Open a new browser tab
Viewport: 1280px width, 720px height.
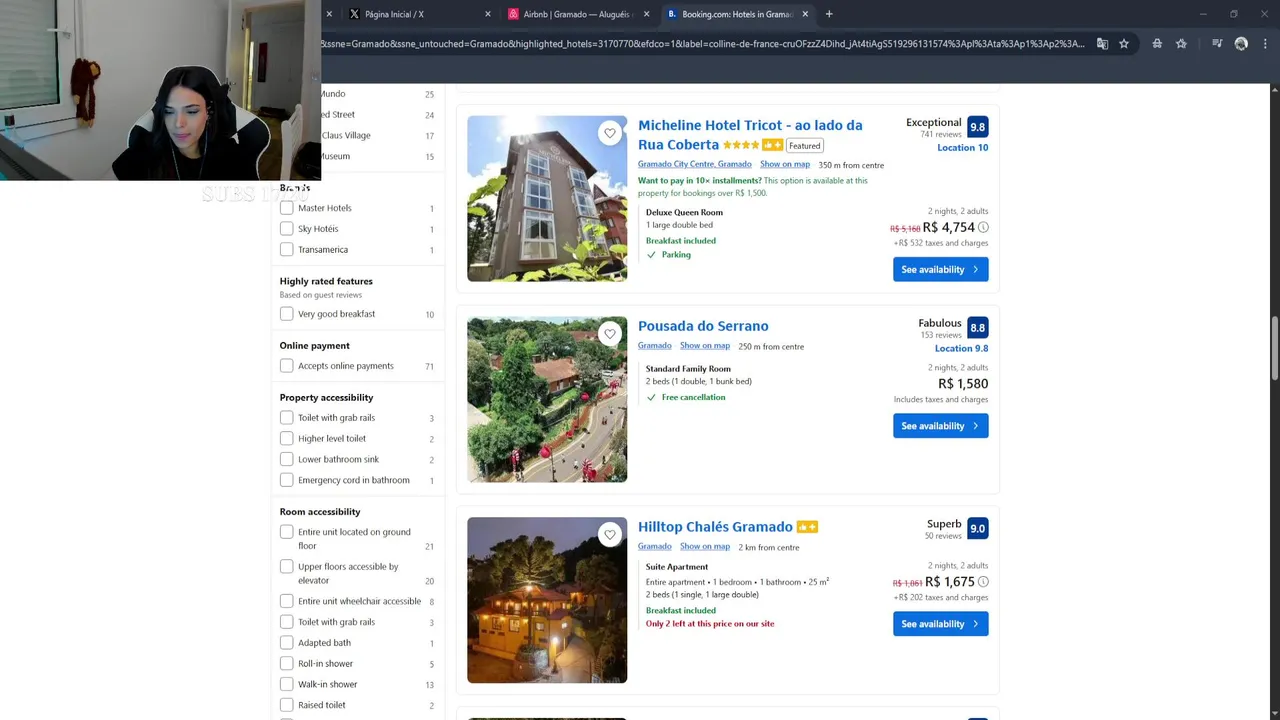click(829, 14)
